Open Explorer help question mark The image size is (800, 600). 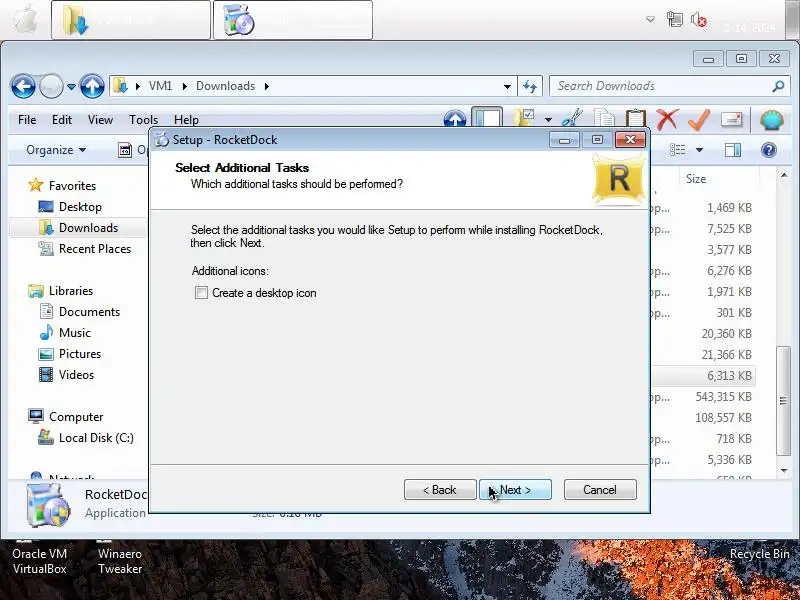768,149
